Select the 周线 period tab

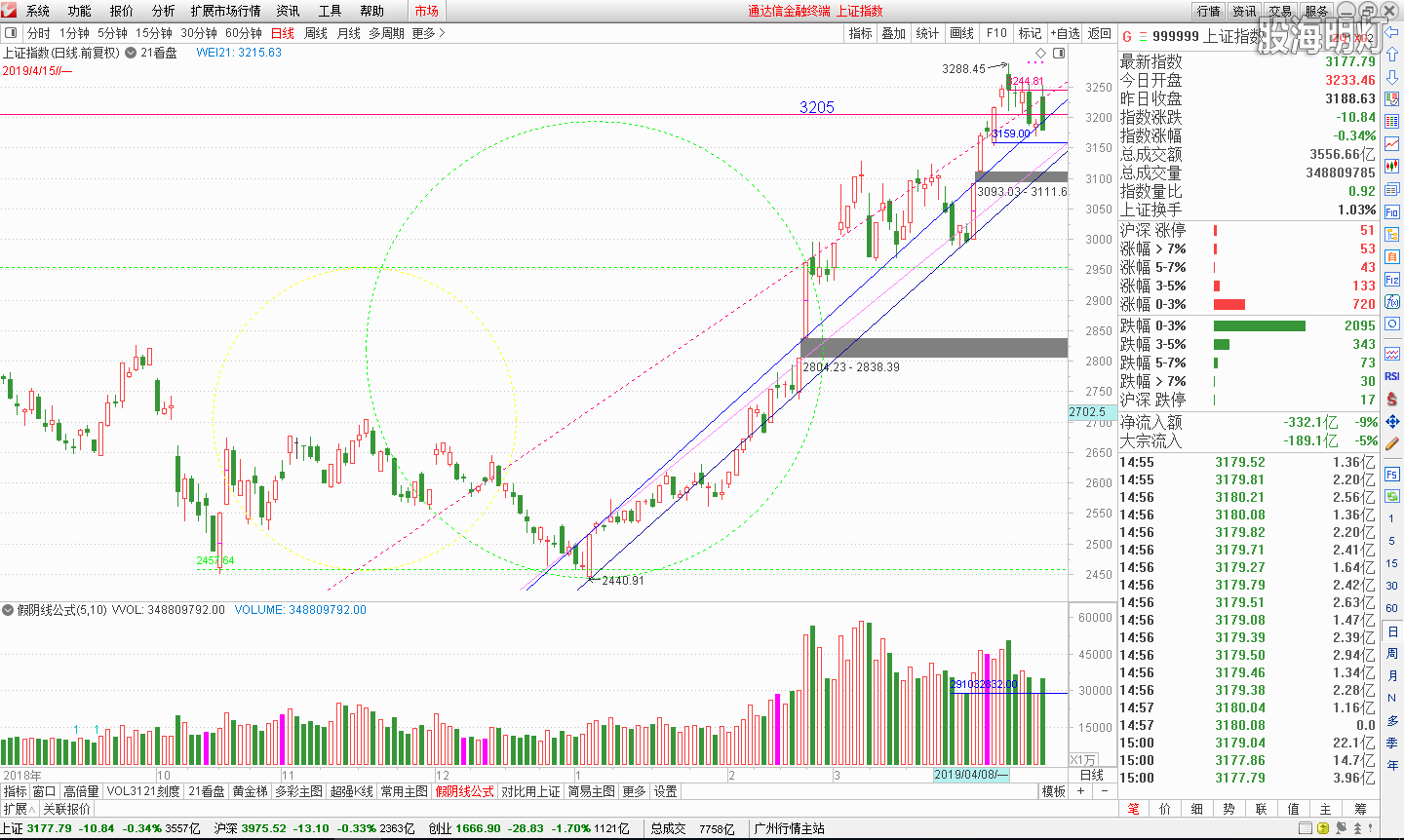(x=316, y=33)
